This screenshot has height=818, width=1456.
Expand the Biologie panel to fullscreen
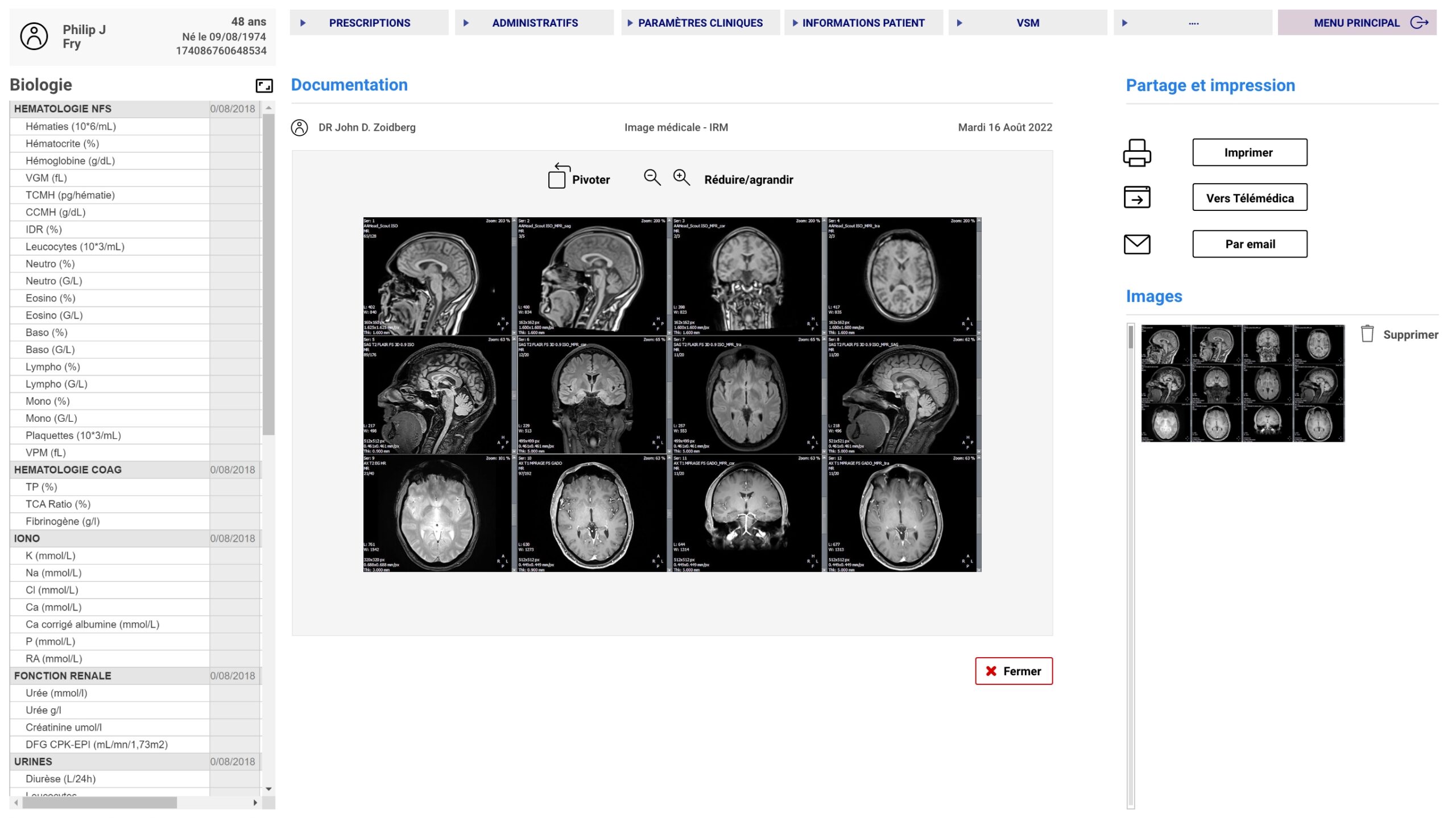[x=264, y=86]
